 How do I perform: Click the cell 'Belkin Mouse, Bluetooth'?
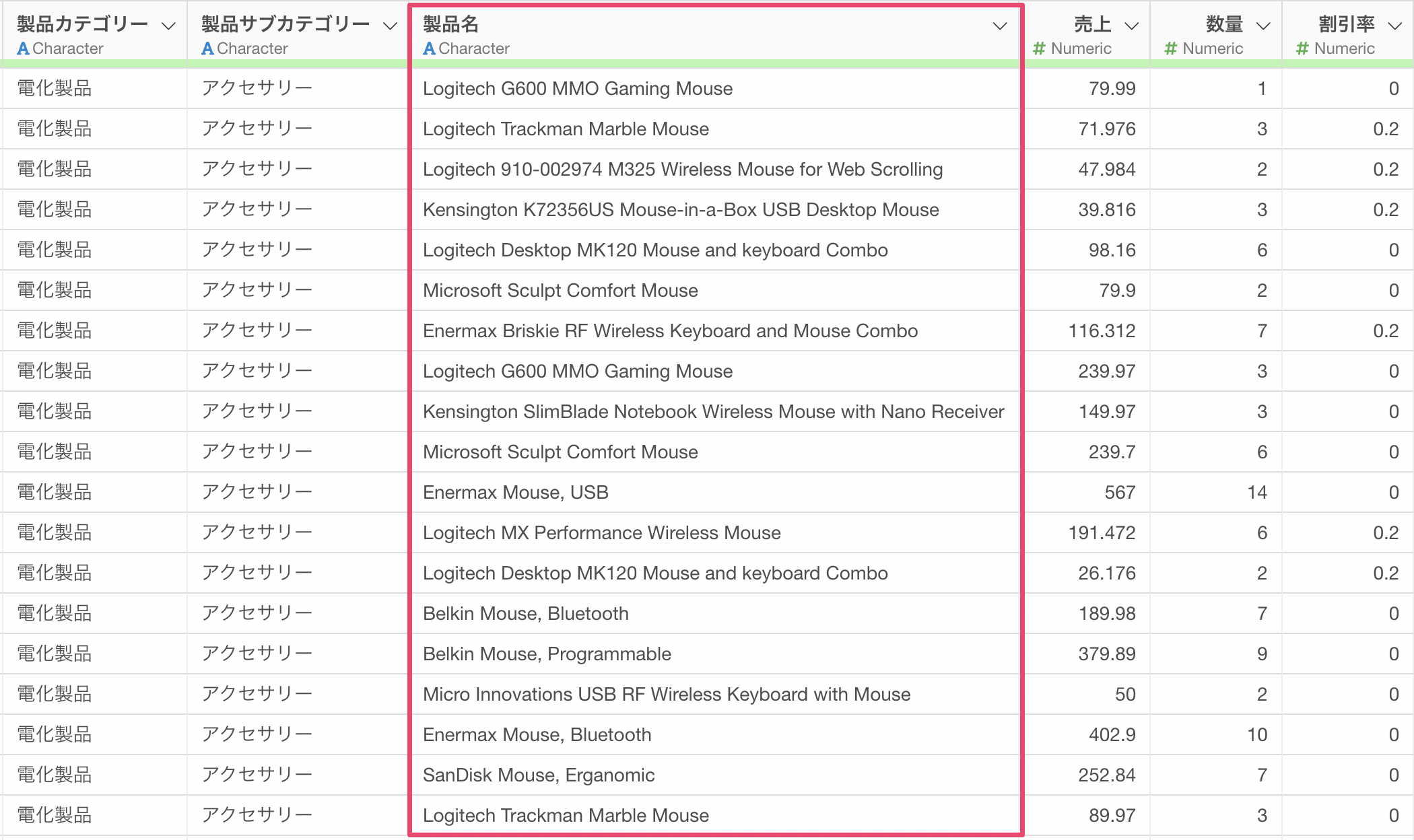tap(525, 614)
